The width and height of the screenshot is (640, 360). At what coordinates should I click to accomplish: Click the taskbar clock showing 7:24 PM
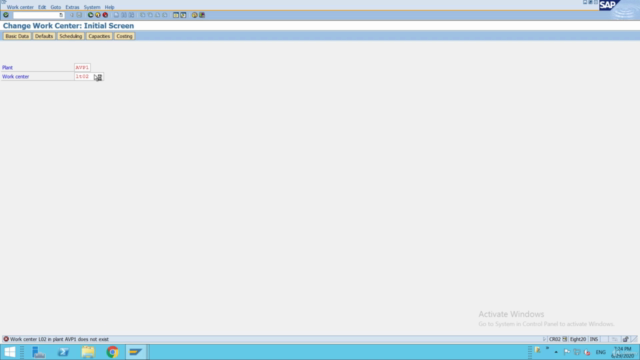623,352
